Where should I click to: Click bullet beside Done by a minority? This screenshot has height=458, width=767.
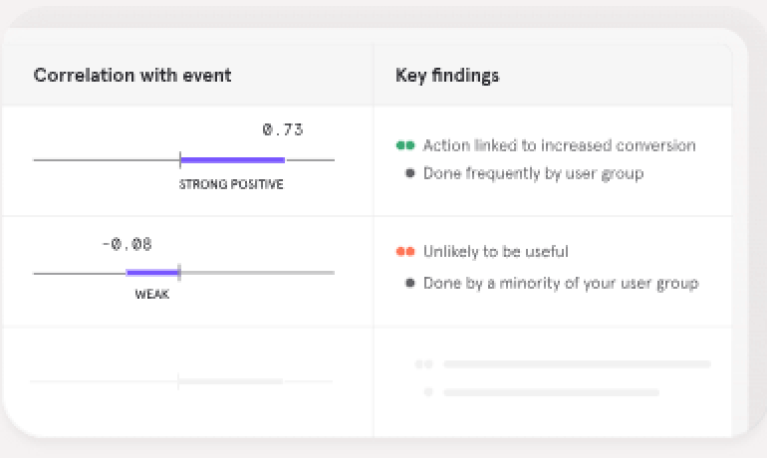410,283
